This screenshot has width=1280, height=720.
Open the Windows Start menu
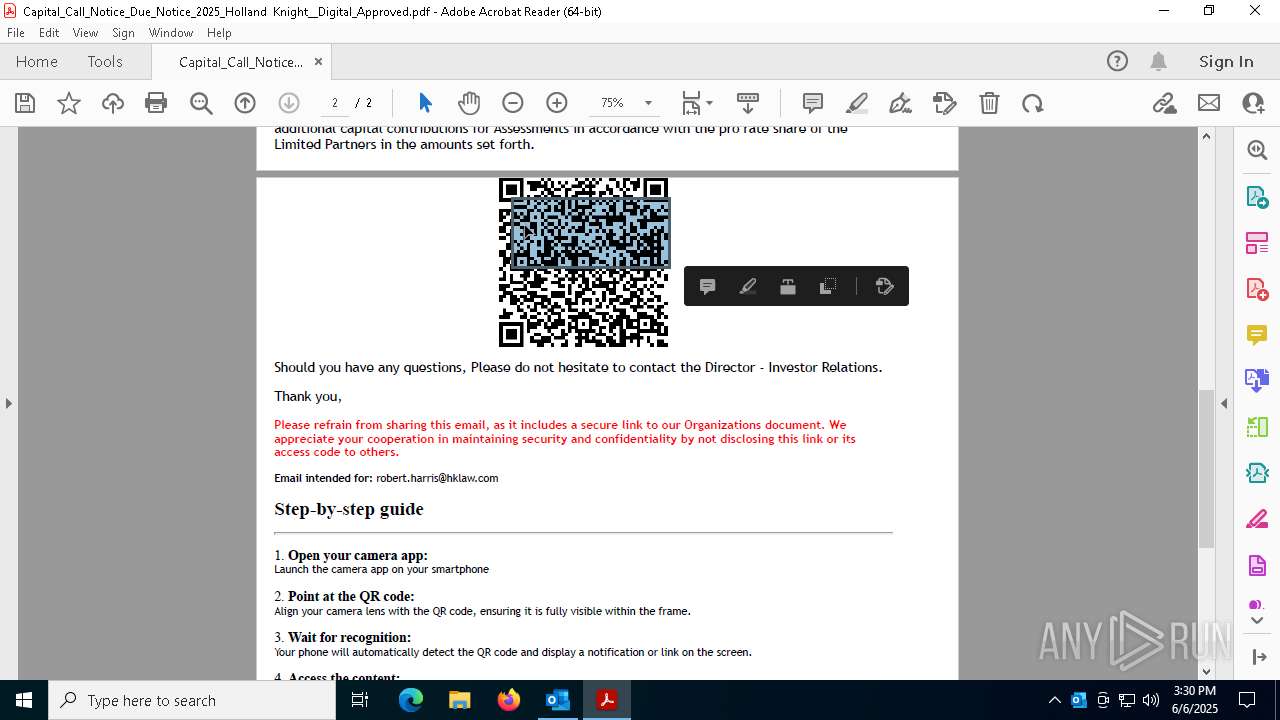[x=24, y=700]
